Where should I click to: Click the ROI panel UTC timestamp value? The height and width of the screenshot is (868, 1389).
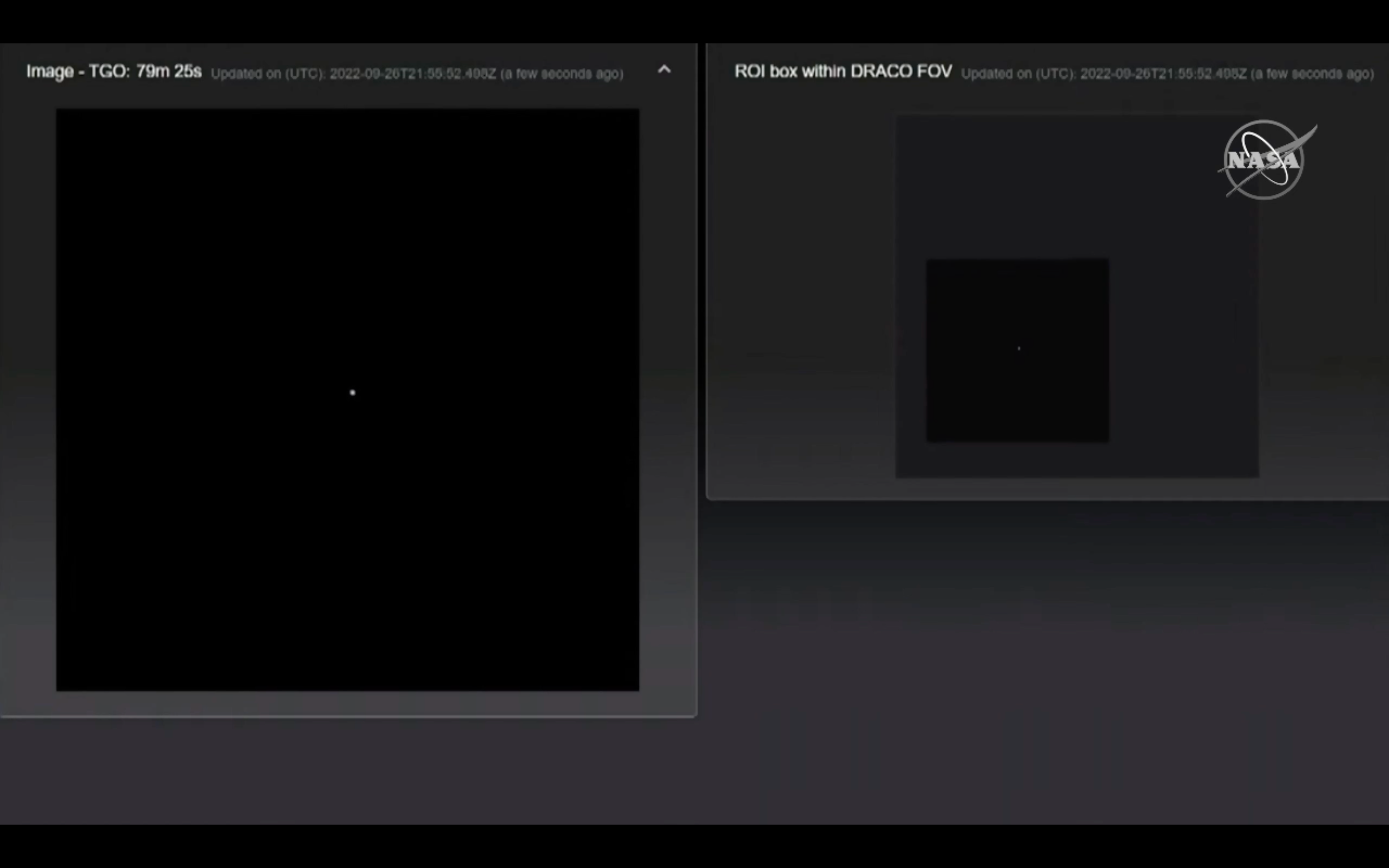(1163, 74)
